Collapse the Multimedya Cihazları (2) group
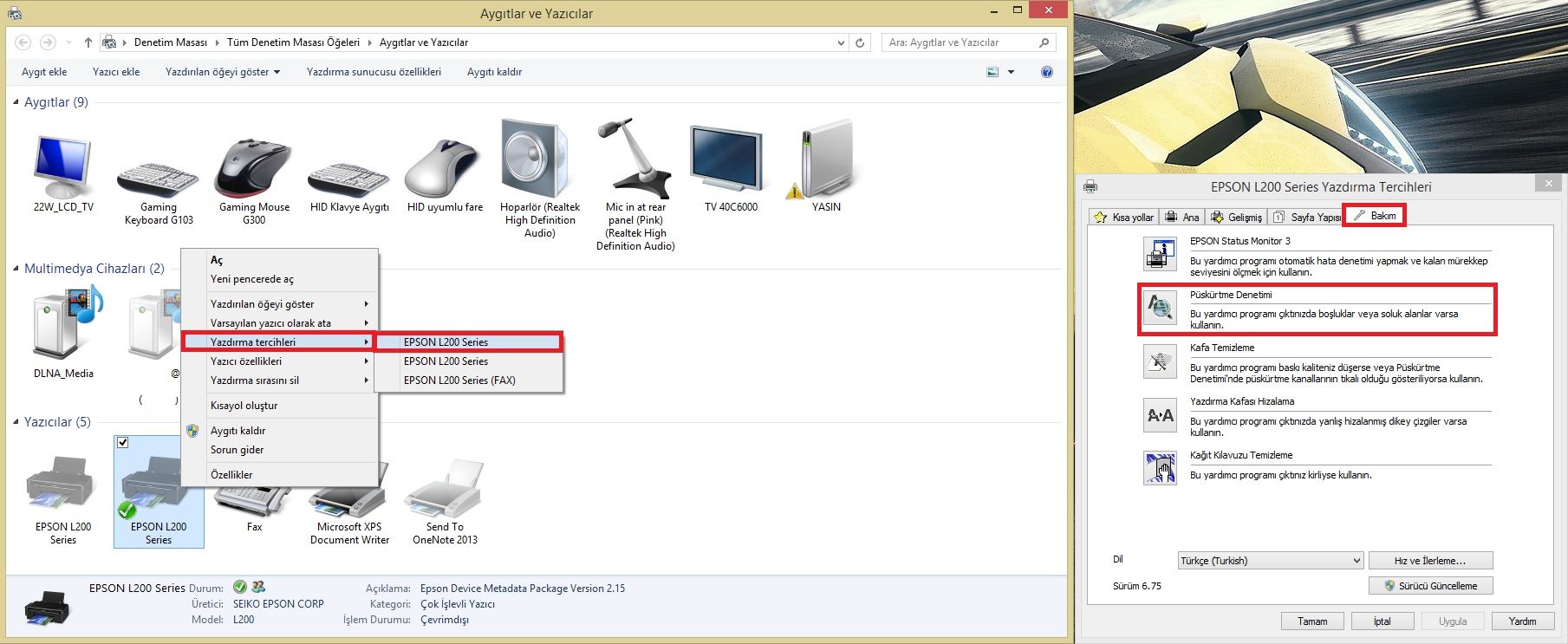Screen dimensions: 1568x644 (x=16, y=269)
